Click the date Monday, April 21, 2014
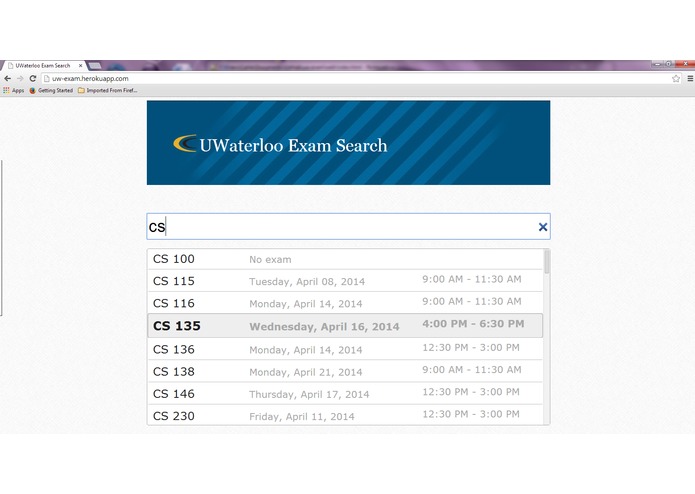The image size is (695, 494). (305, 372)
